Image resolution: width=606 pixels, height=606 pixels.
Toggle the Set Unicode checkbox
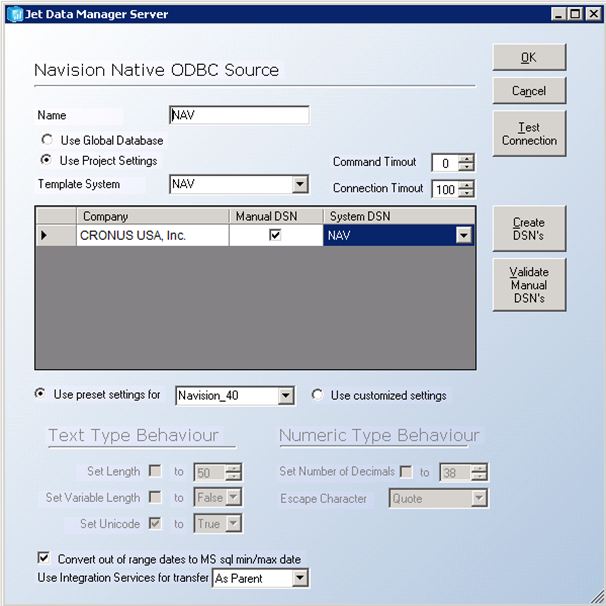click(x=155, y=523)
